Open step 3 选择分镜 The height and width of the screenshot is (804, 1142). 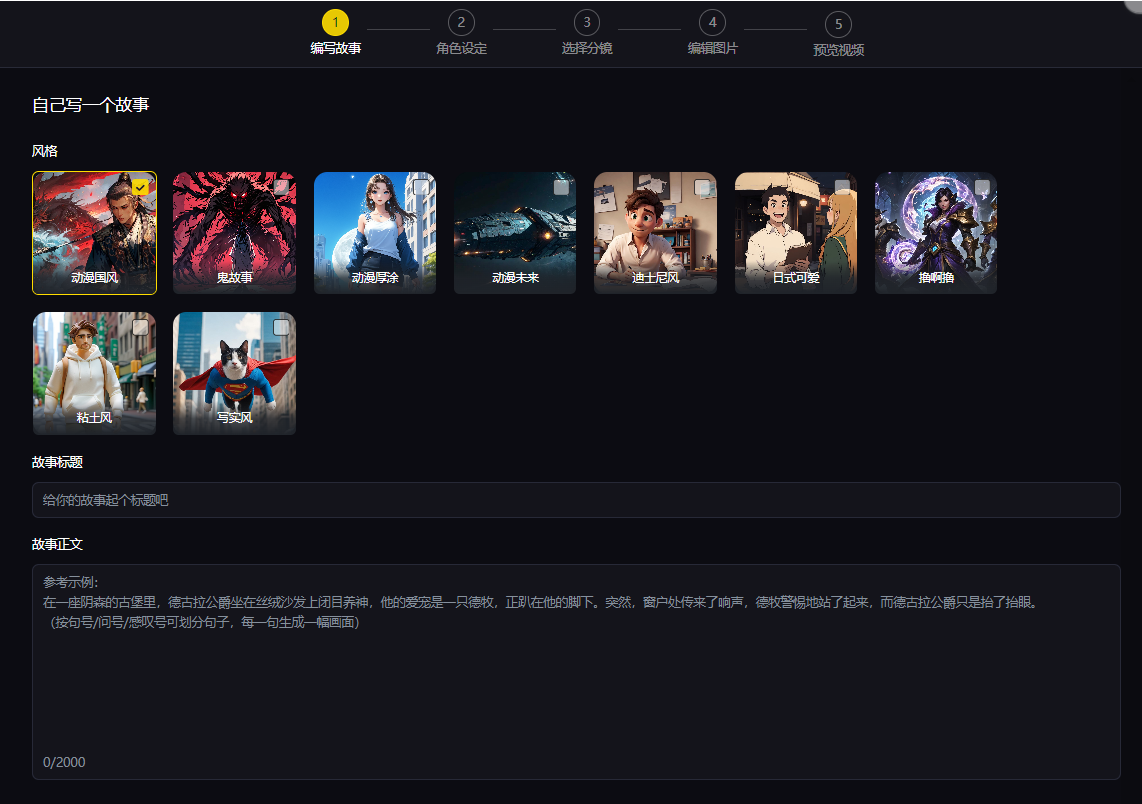(x=587, y=23)
